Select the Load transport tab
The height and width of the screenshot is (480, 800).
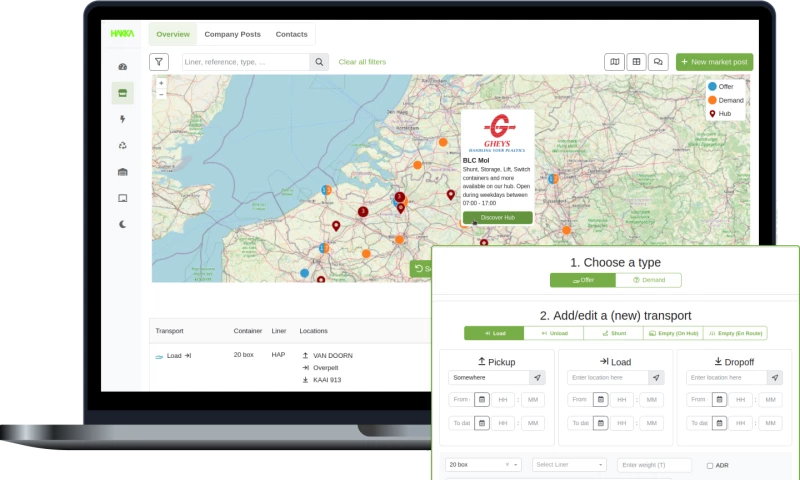click(494, 333)
